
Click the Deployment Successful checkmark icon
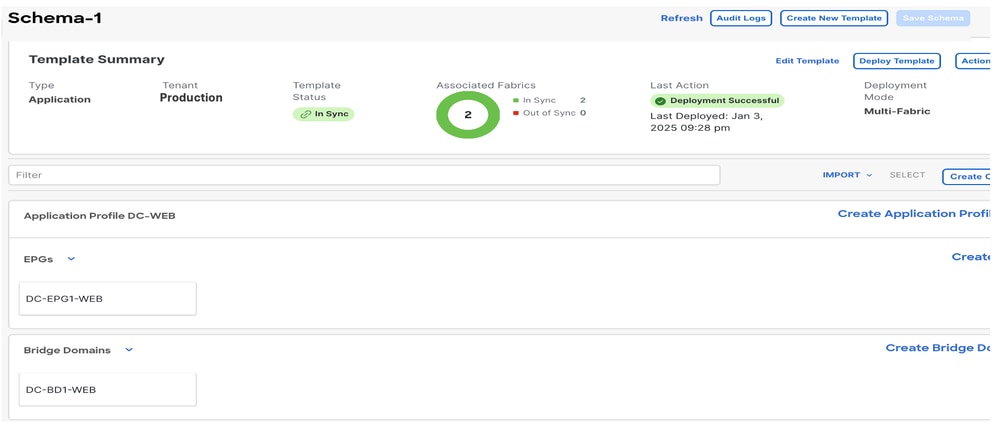(x=660, y=101)
